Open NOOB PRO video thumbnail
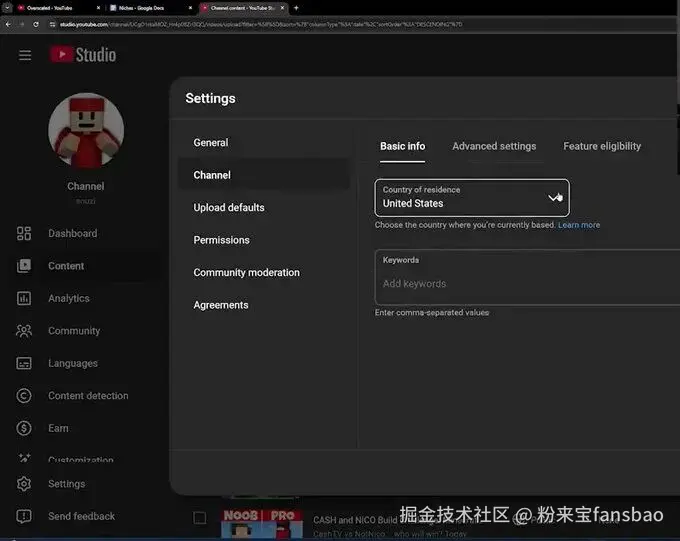Image resolution: width=680 pixels, height=541 pixels. pos(262,524)
